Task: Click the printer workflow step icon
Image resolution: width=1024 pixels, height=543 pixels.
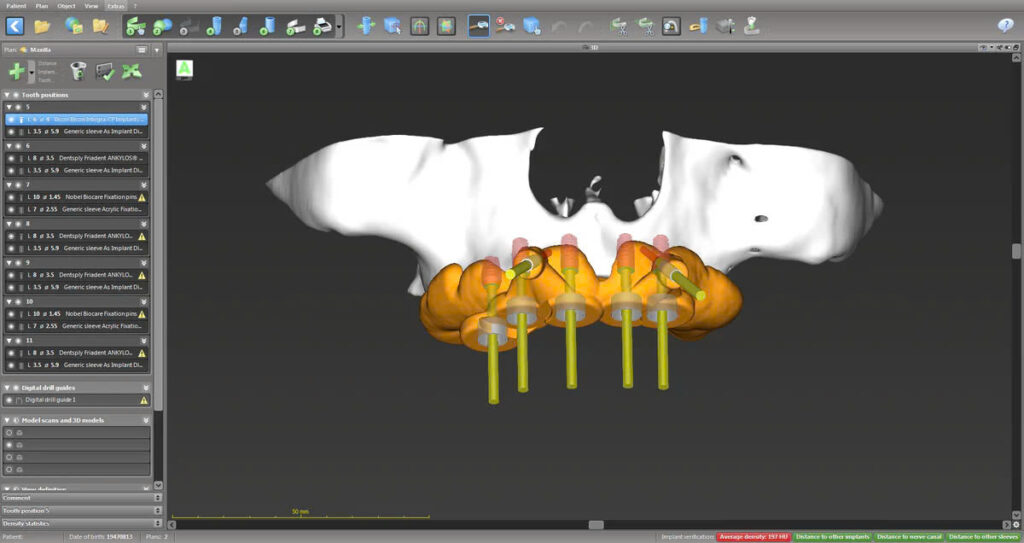Action: 322,26
